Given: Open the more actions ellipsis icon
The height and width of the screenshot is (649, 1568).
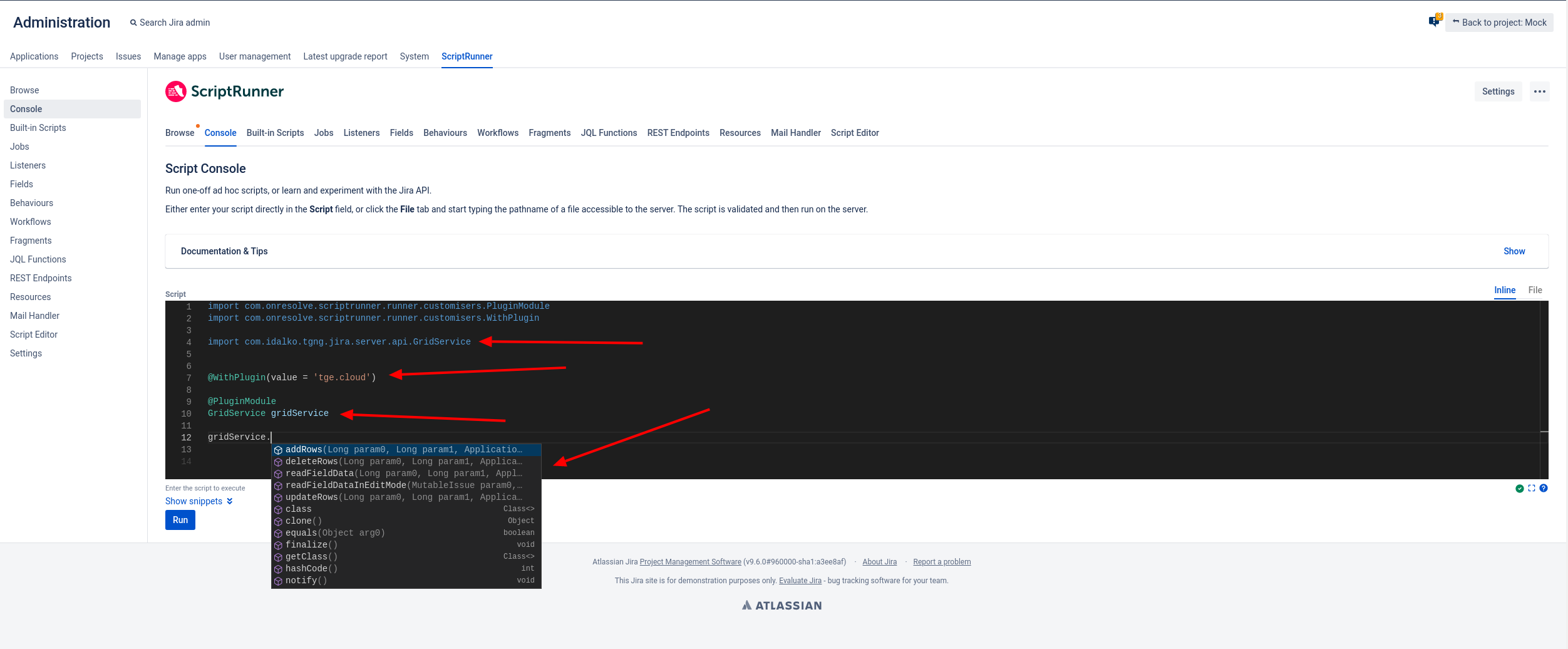Looking at the screenshot, I should pyautogui.click(x=1540, y=91).
